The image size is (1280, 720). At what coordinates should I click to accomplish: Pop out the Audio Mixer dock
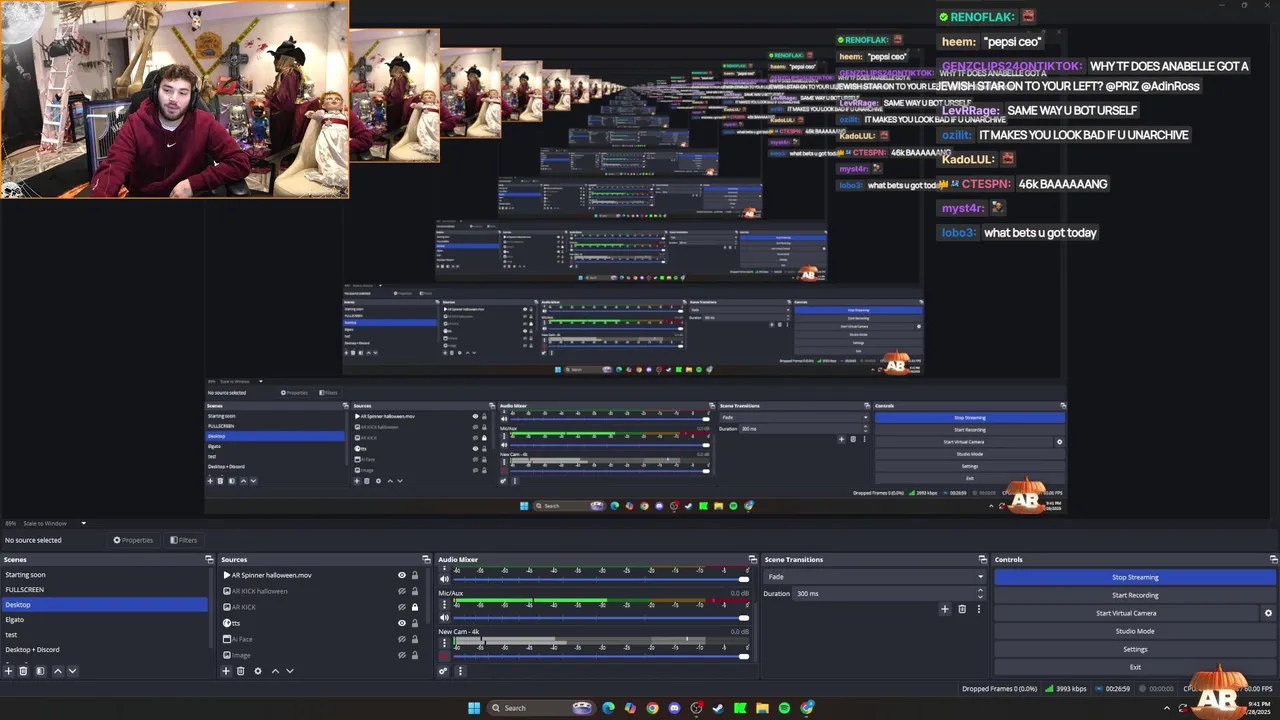point(752,559)
